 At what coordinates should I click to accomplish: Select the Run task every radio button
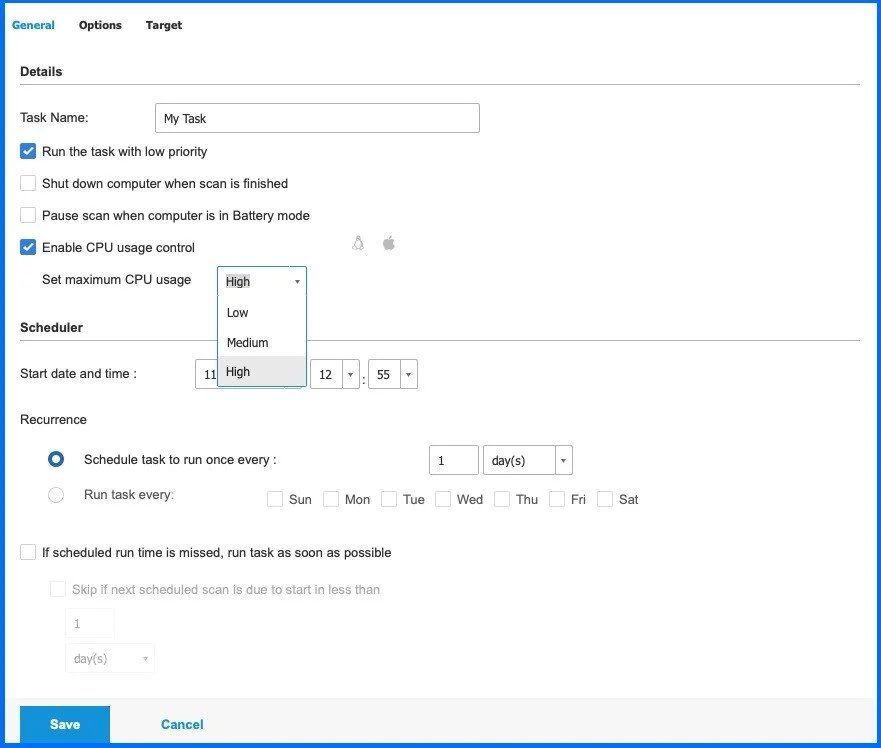[x=56, y=495]
